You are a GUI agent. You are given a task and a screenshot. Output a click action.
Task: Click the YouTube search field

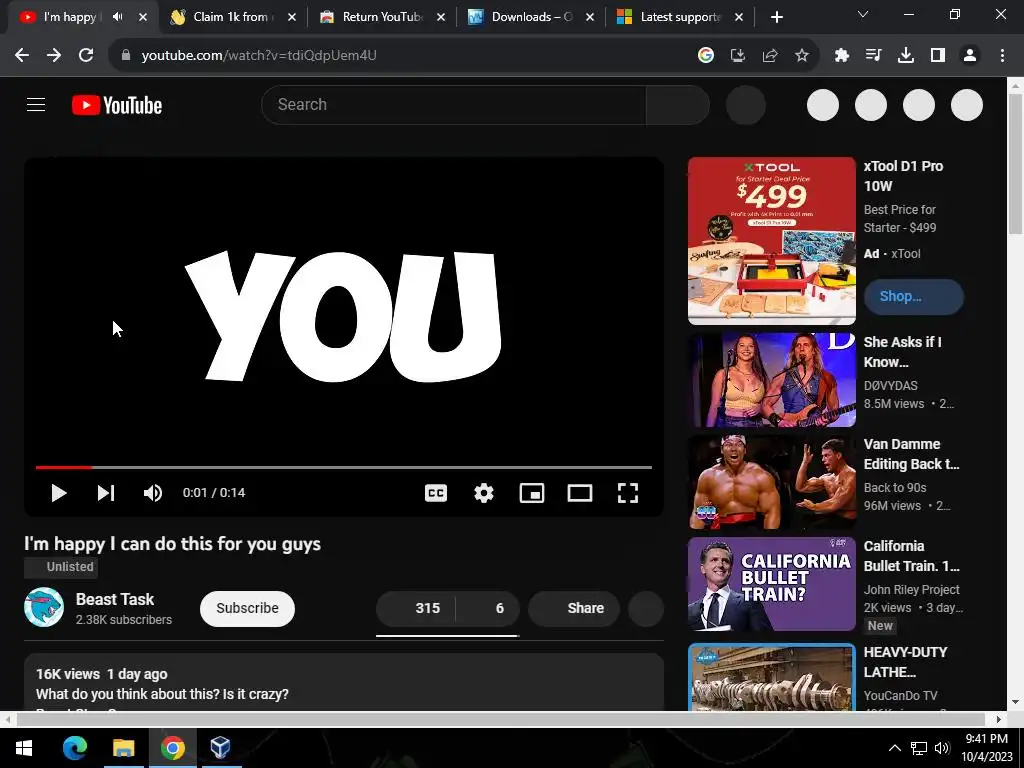pos(454,104)
